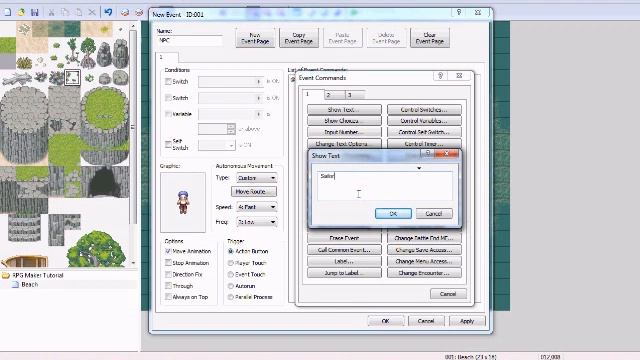Click the Control Switches command button

point(424,110)
